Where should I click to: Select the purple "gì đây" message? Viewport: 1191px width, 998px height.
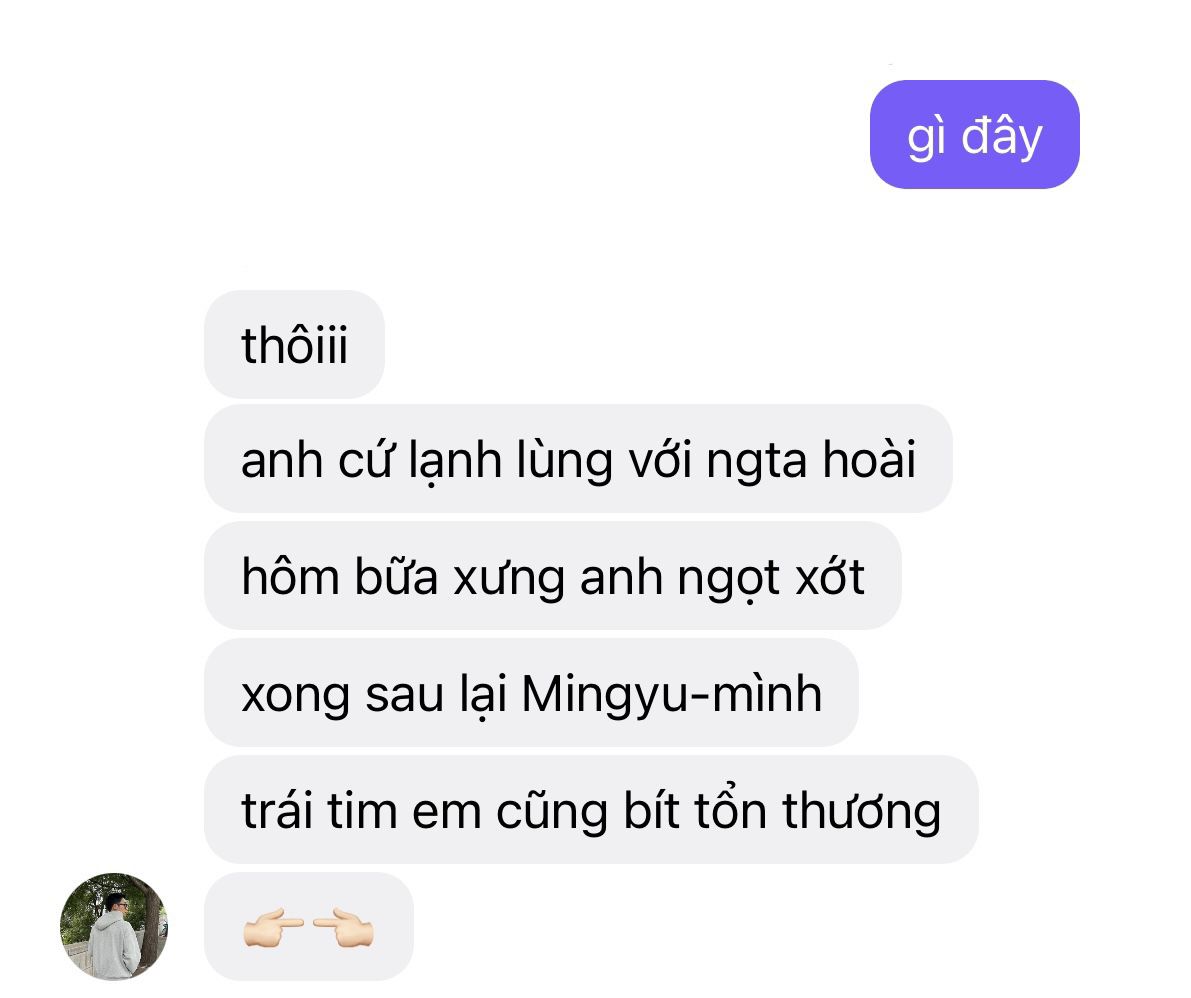tap(975, 134)
